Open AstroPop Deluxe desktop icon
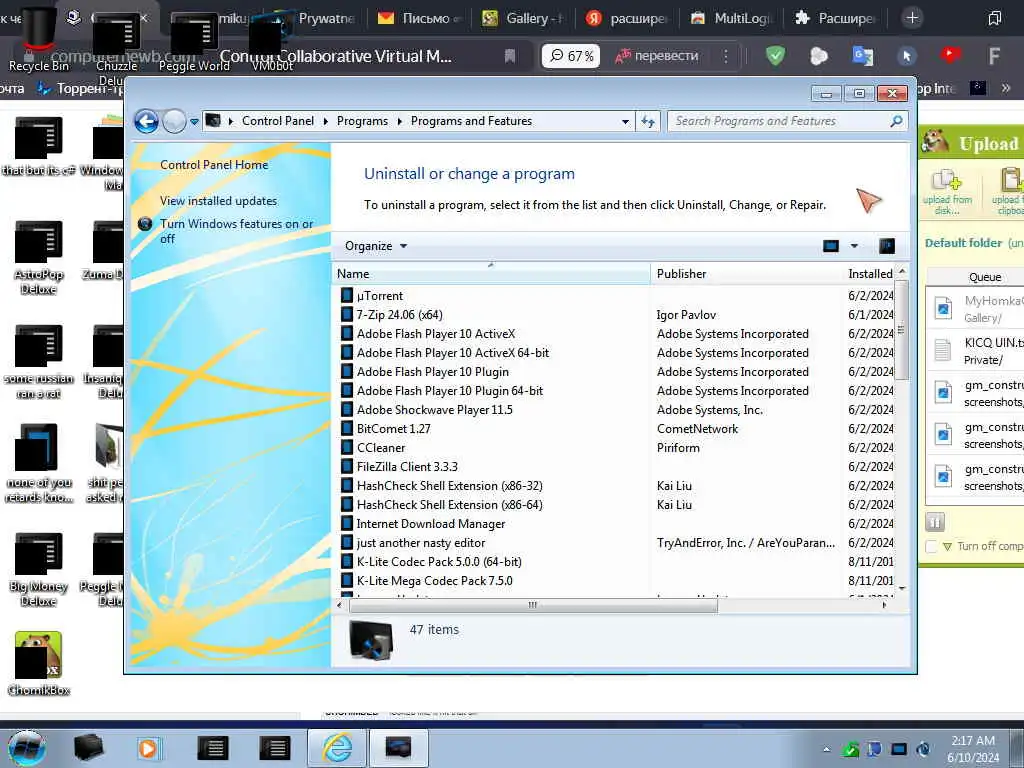 [x=39, y=257]
